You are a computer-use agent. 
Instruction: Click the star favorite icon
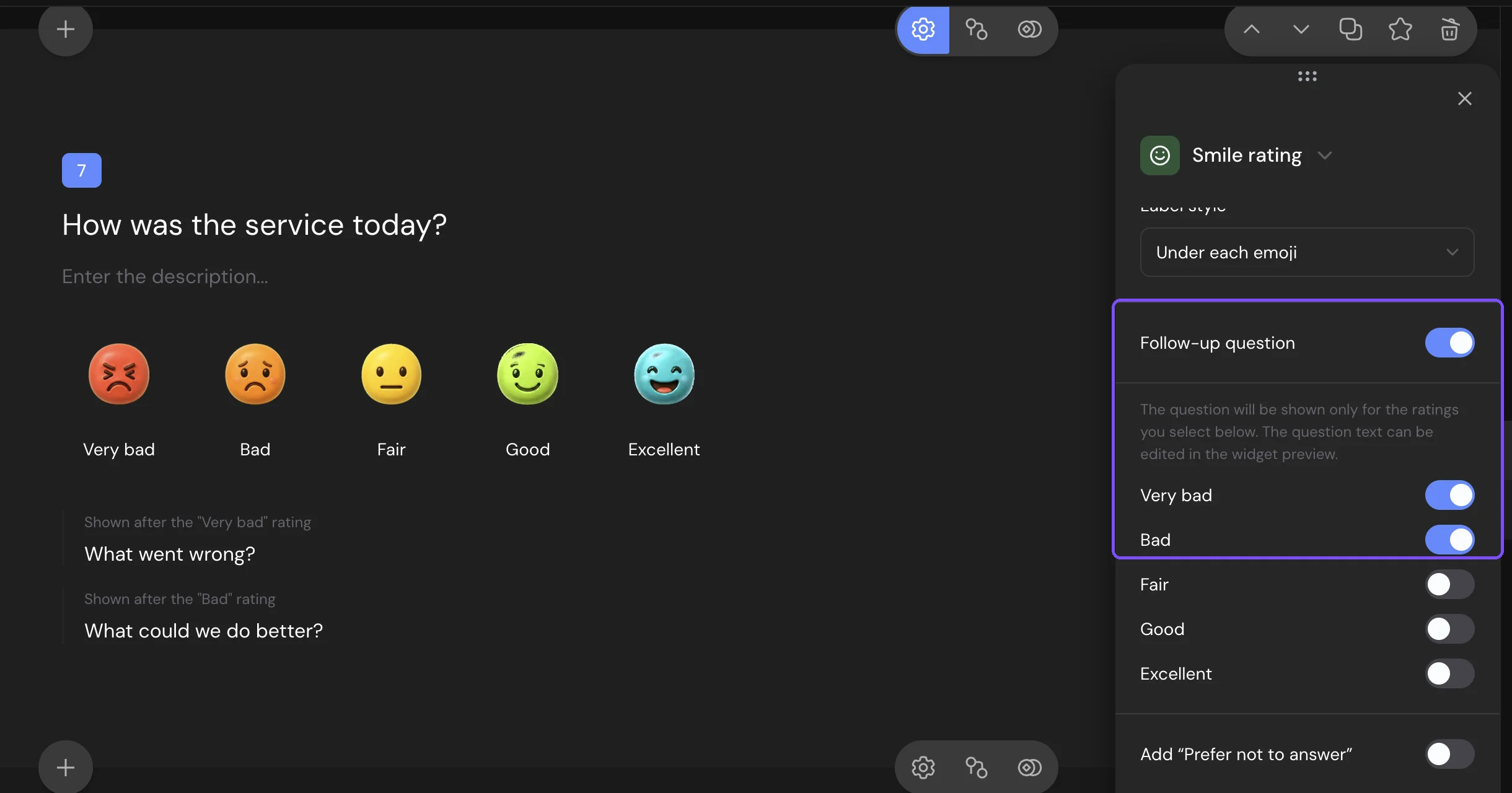[1400, 29]
